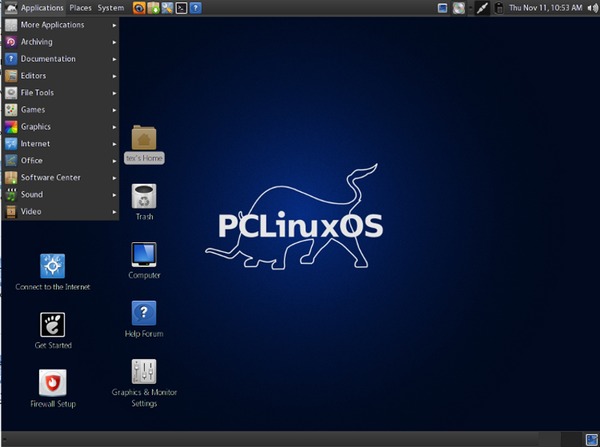
Task: Select Software Center in Applications menu
Action: click(60, 178)
